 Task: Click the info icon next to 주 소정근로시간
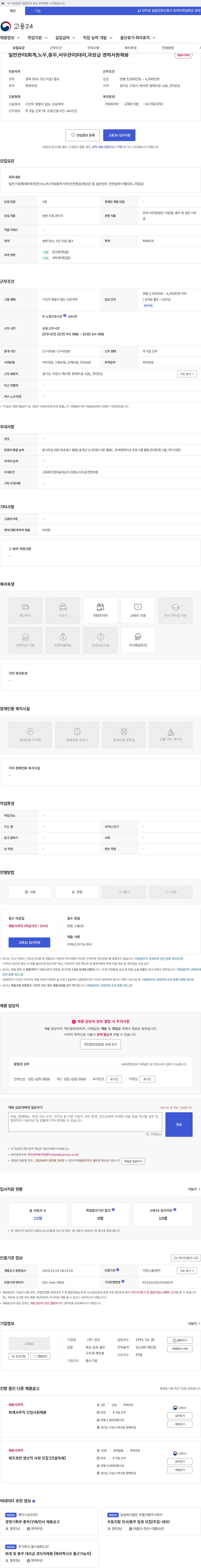pyautogui.click(x=65, y=316)
